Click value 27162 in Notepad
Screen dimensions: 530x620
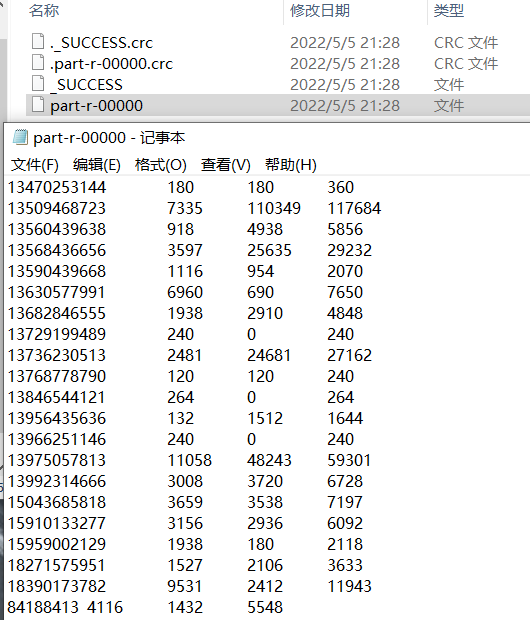(x=350, y=355)
